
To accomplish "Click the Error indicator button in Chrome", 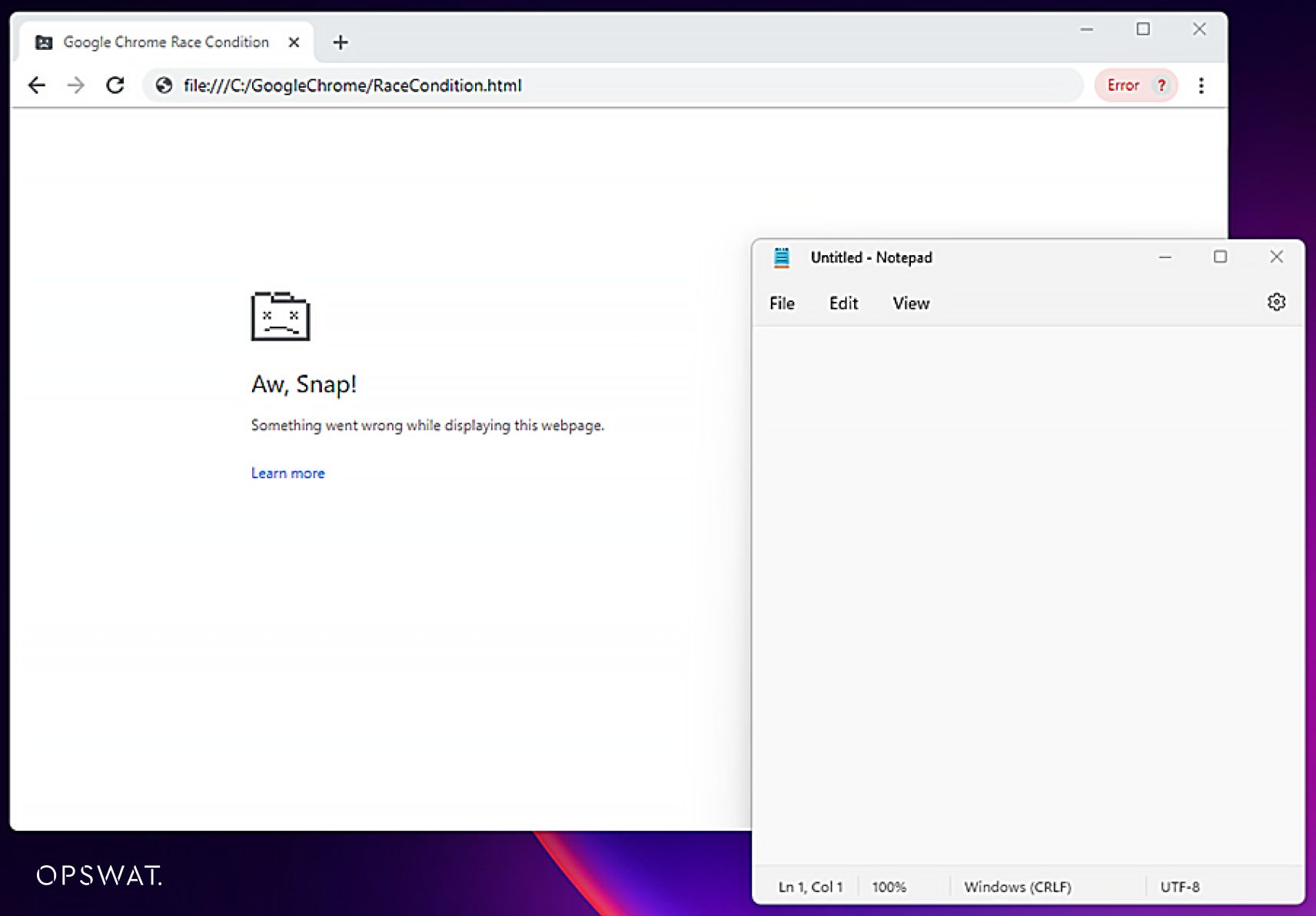I will [x=1135, y=85].
